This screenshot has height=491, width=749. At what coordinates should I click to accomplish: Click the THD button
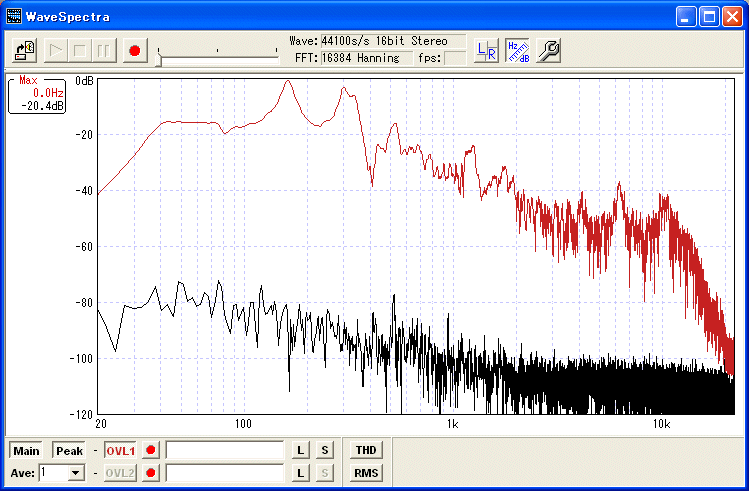tap(366, 451)
